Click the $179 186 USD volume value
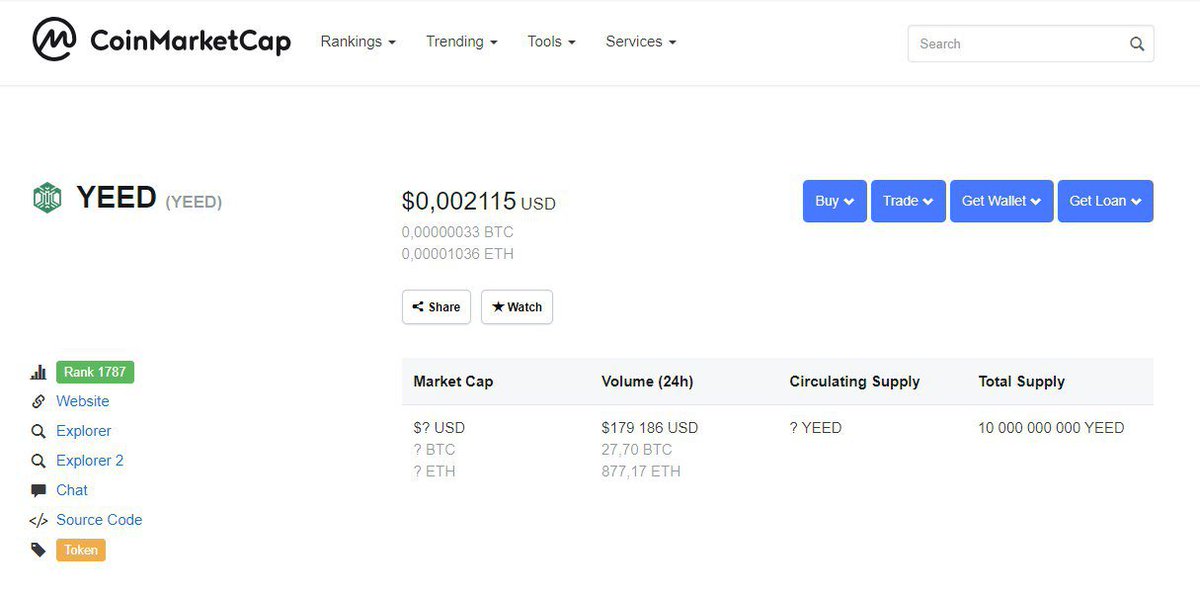Image resolution: width=1200 pixels, height=599 pixels. (650, 428)
